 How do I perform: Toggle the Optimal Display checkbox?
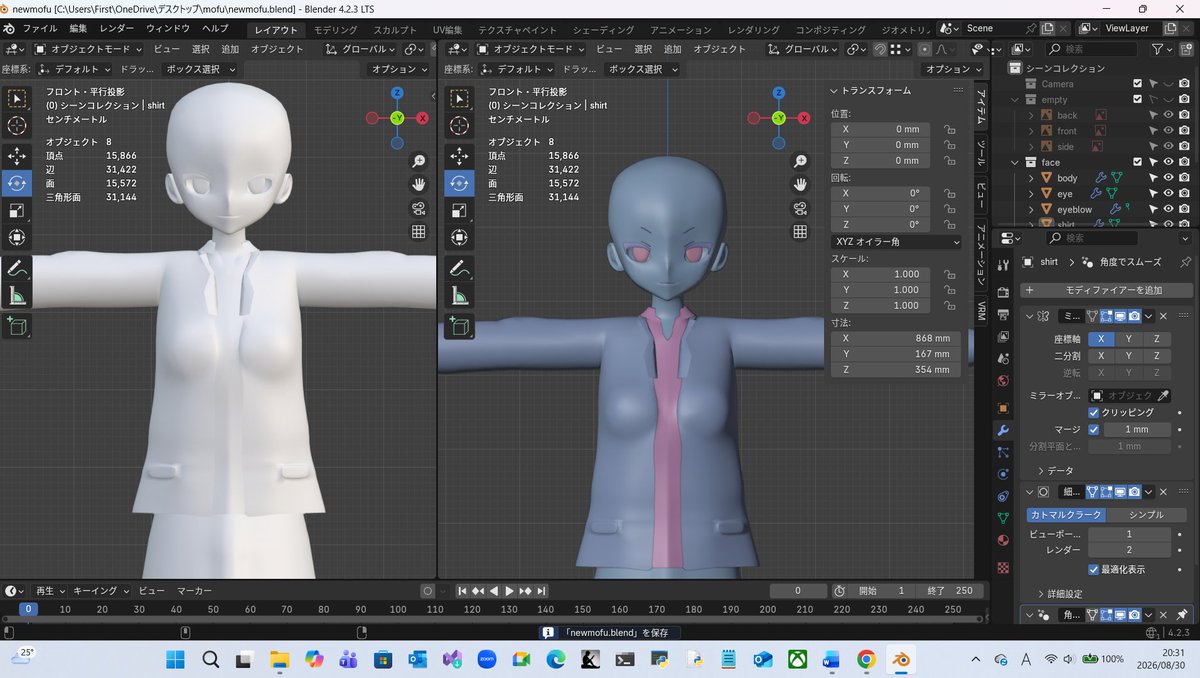pyautogui.click(x=1094, y=569)
